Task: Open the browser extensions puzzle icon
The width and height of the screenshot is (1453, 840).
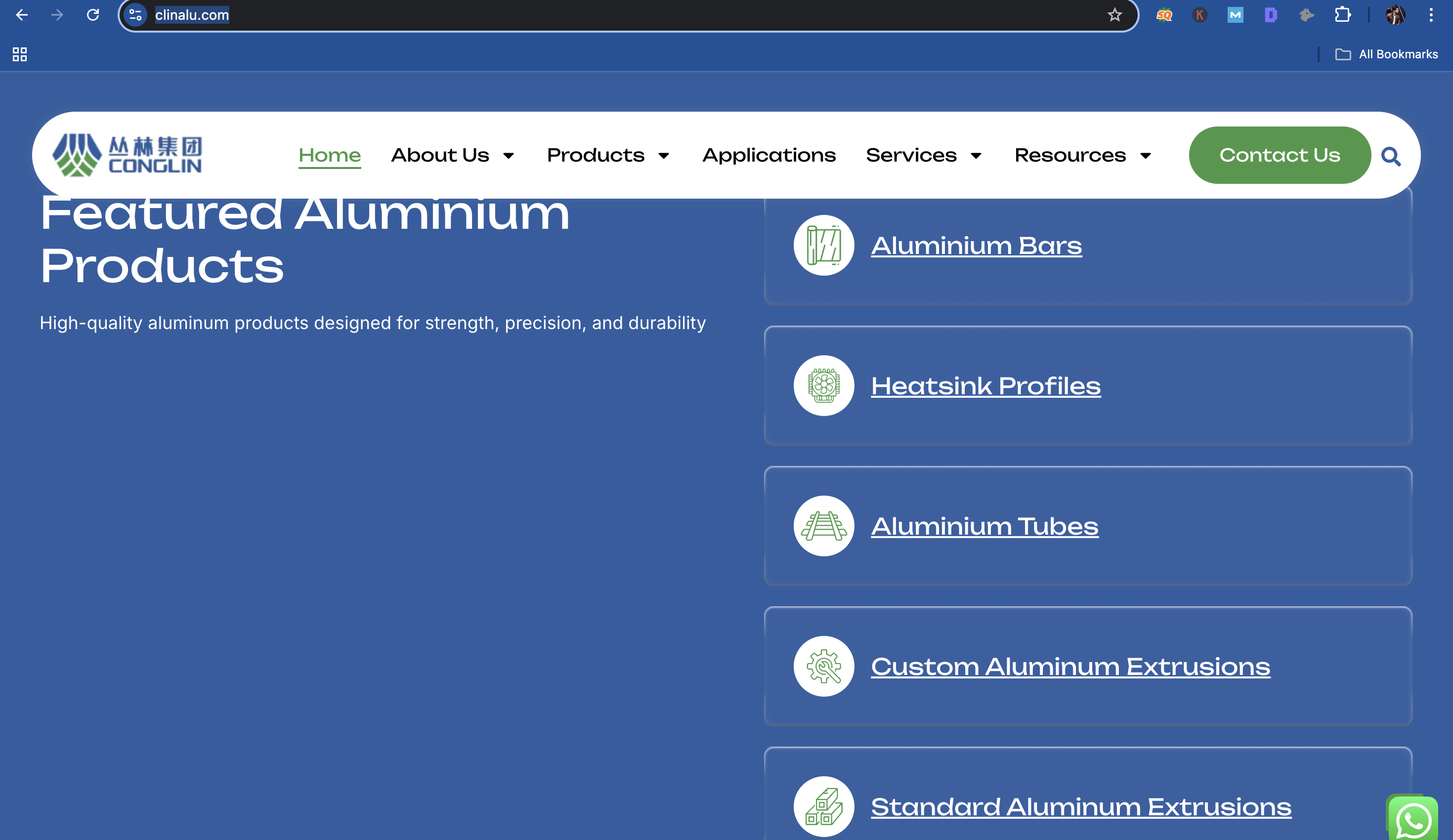Action: pyautogui.click(x=1343, y=15)
